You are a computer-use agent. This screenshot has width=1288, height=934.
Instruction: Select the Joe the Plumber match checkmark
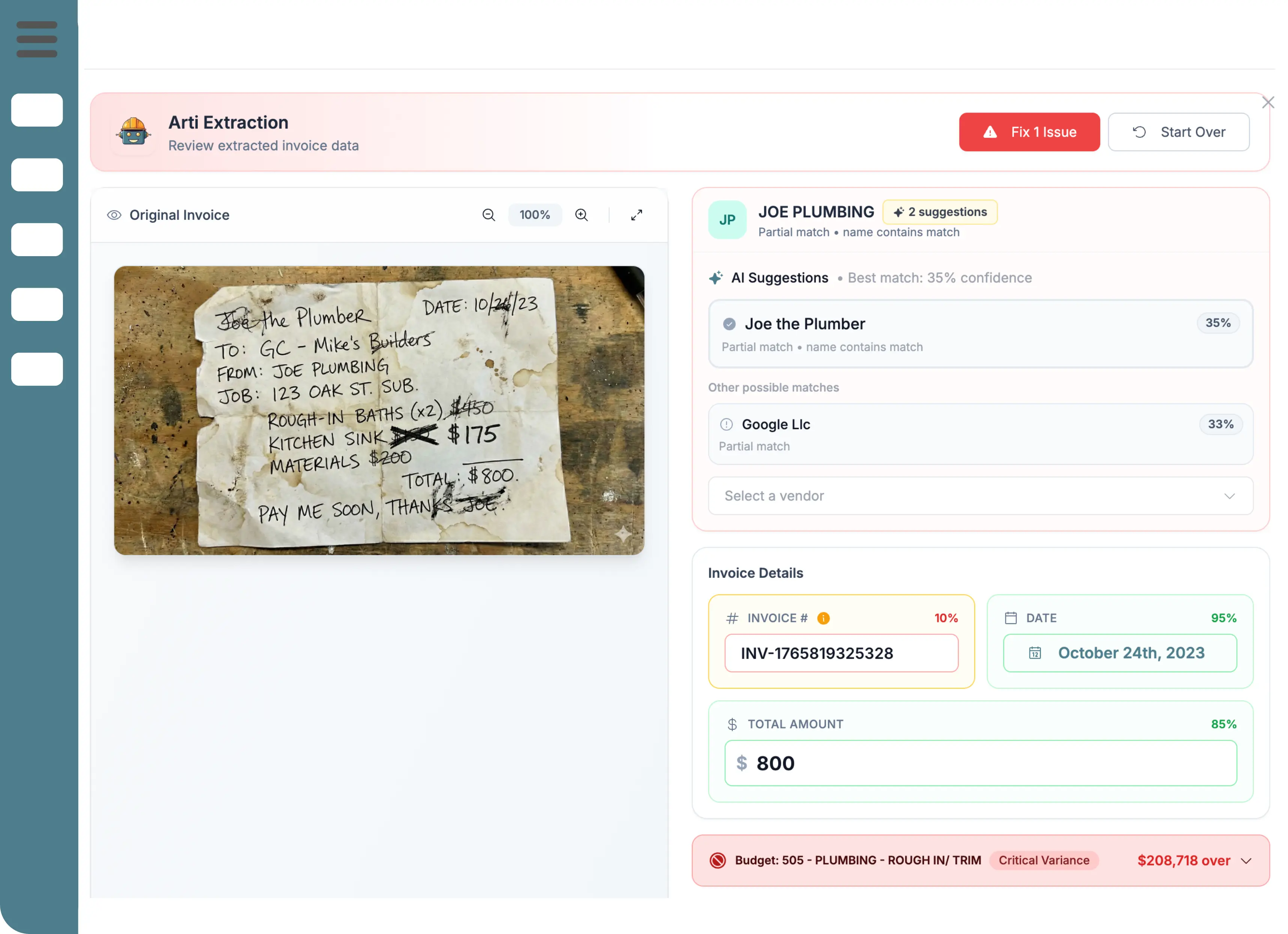pyautogui.click(x=729, y=323)
